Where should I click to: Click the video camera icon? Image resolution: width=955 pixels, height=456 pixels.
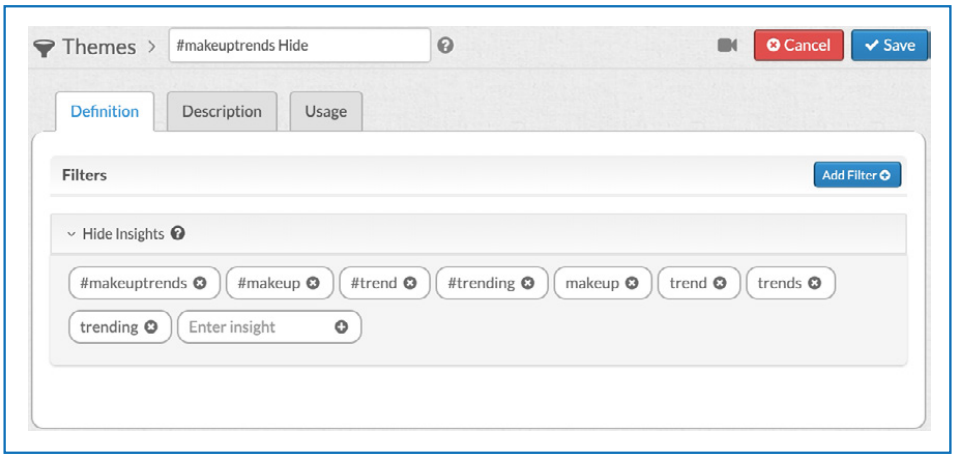click(x=727, y=45)
